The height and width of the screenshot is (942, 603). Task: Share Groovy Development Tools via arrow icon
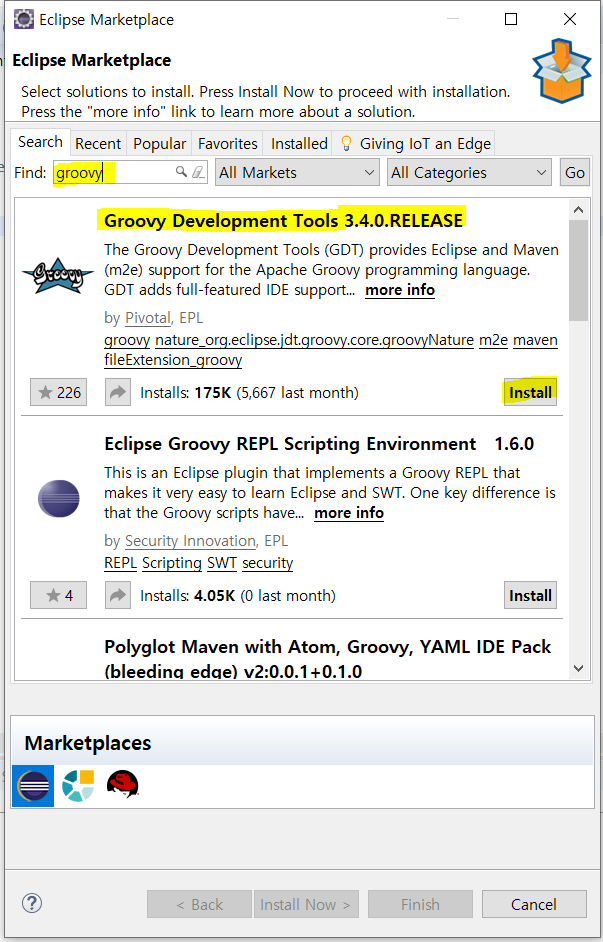[118, 393]
